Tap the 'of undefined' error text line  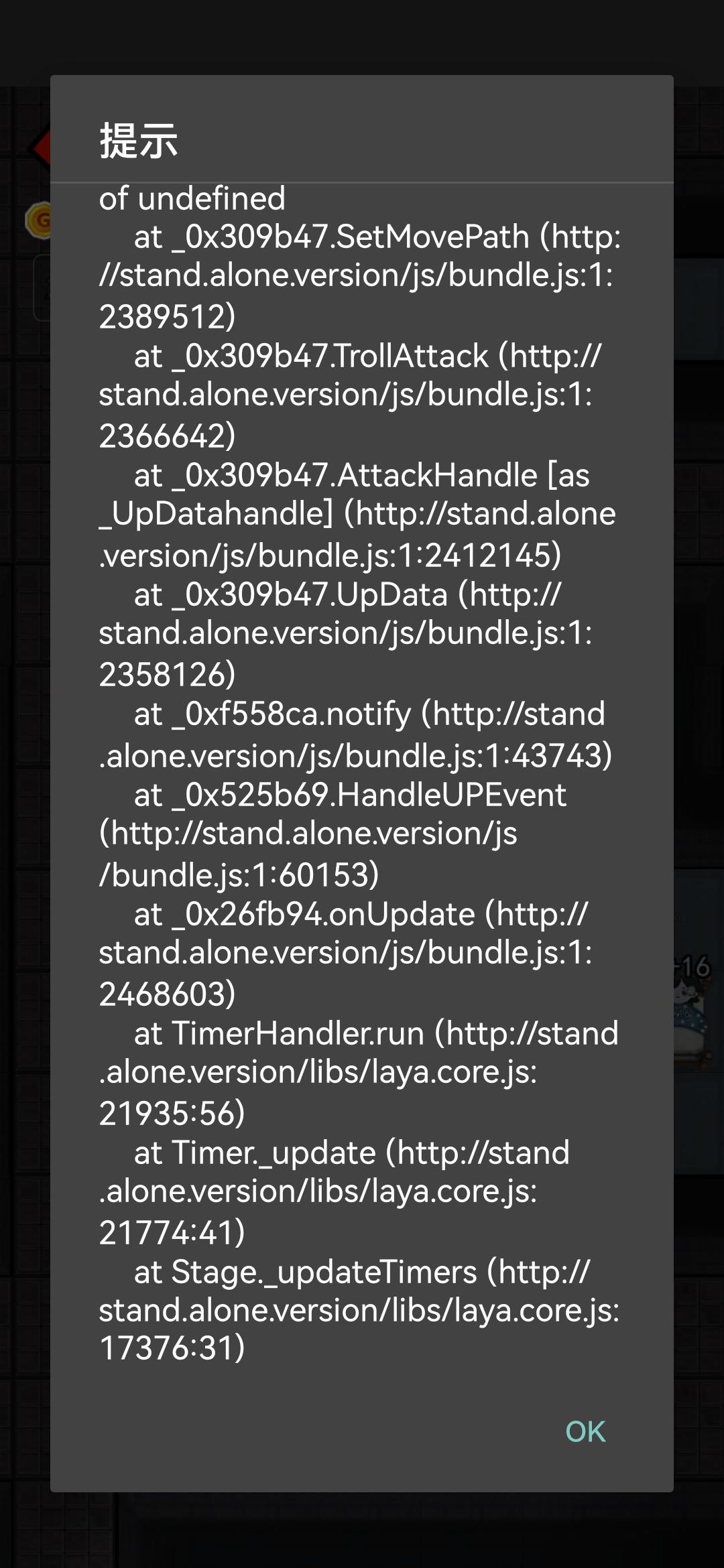coord(192,198)
